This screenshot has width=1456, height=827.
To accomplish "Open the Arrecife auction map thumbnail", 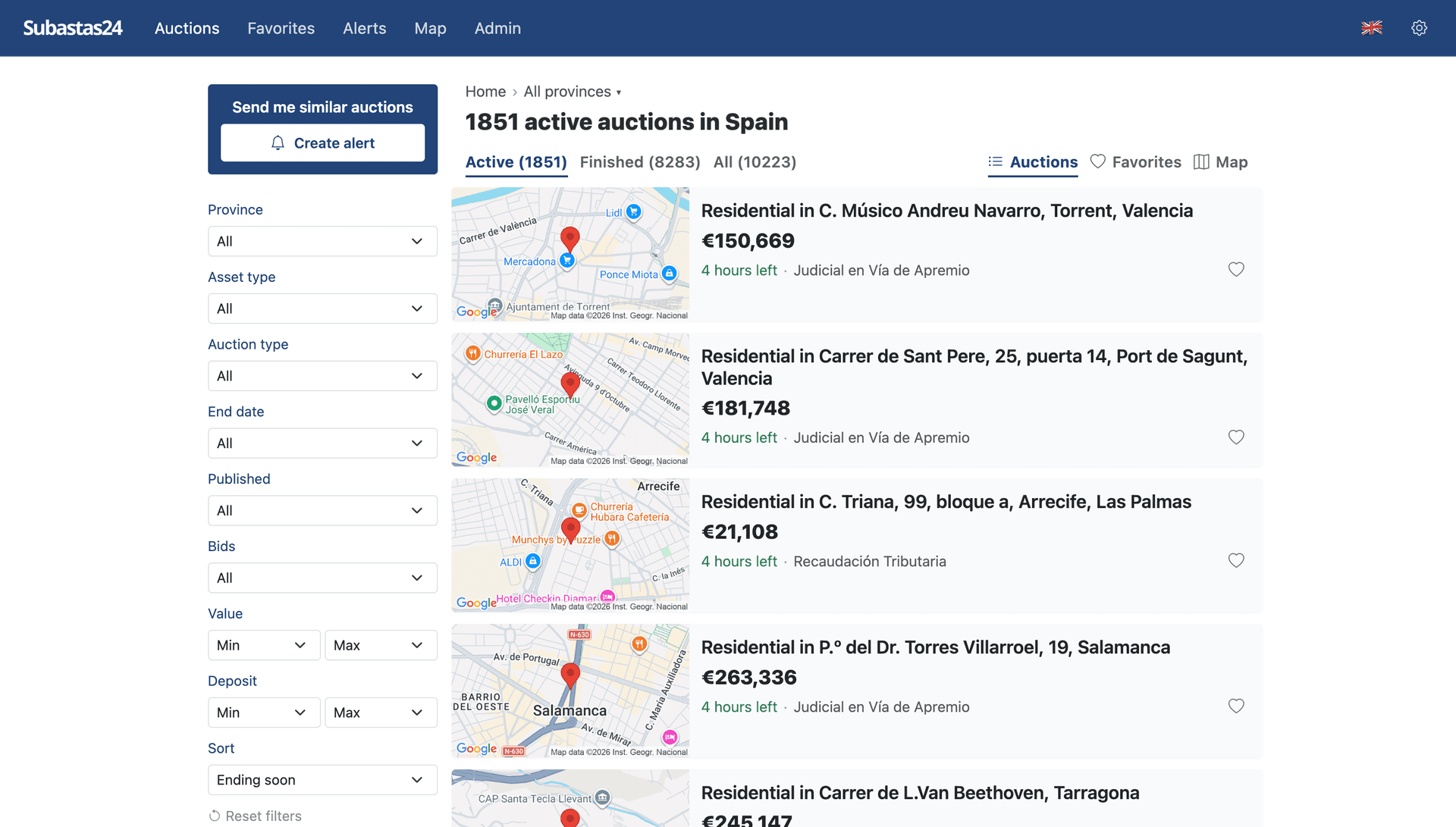I will [x=570, y=545].
